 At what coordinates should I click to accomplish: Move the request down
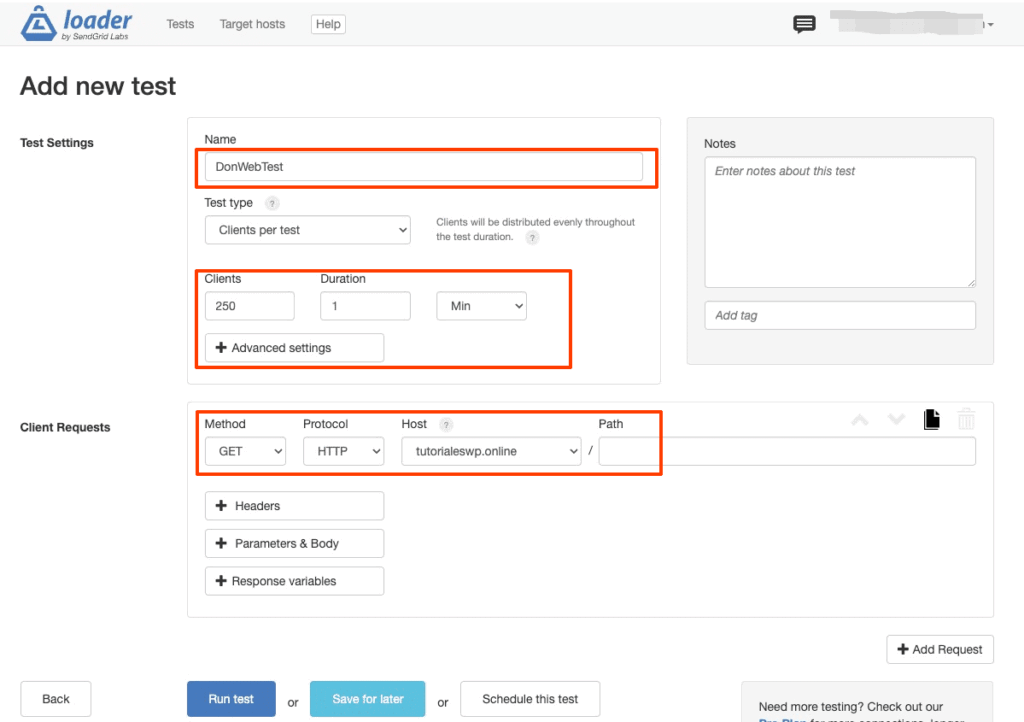coord(895,419)
